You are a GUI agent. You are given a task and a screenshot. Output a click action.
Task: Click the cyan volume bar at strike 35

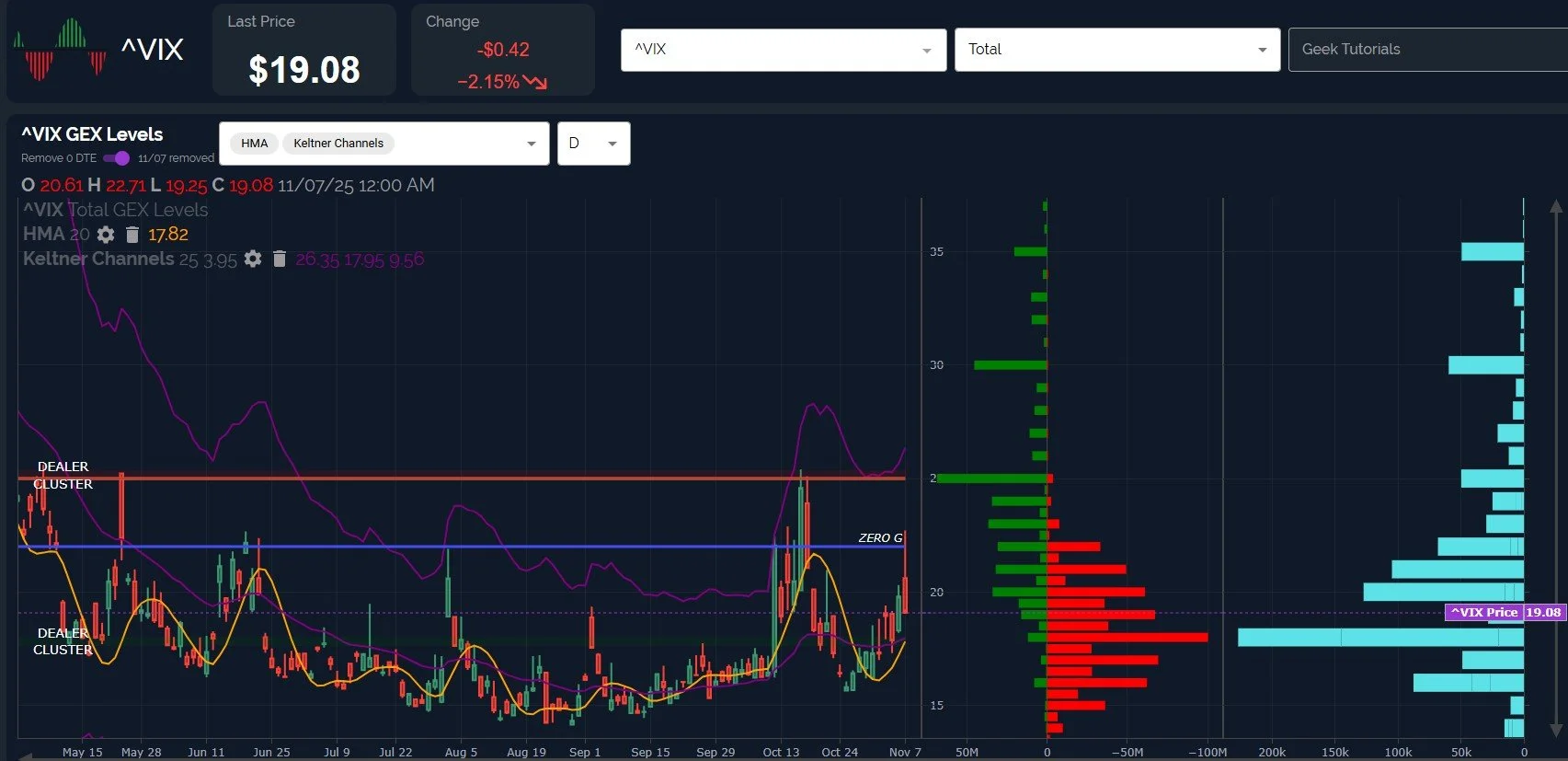1493,251
